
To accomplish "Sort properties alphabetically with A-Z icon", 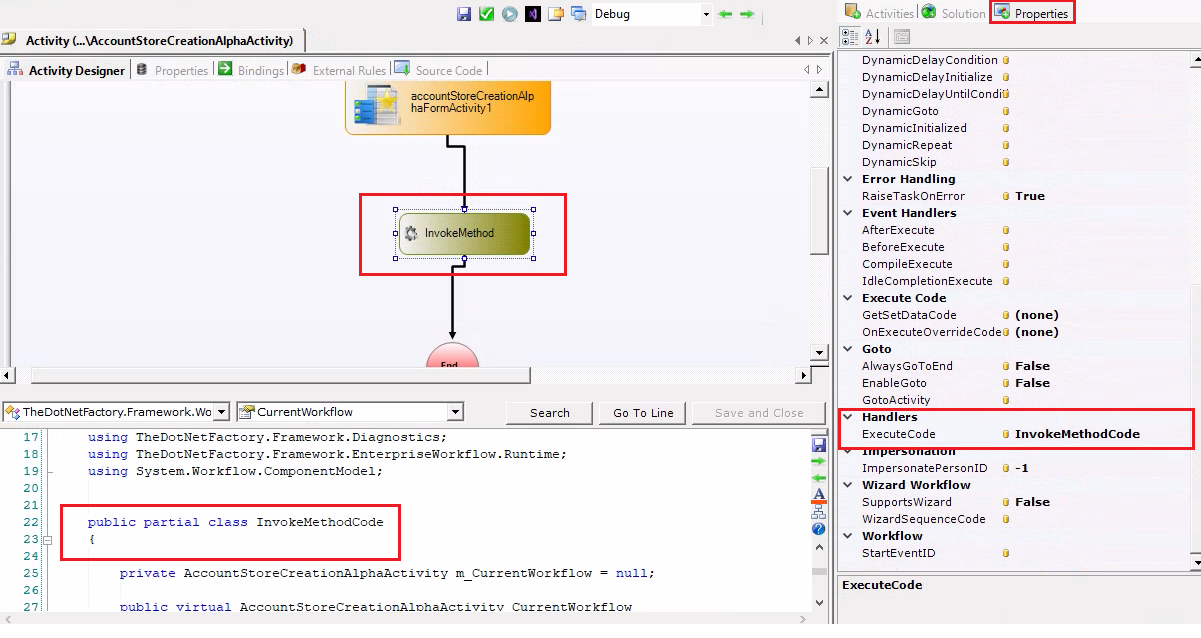I will point(873,37).
